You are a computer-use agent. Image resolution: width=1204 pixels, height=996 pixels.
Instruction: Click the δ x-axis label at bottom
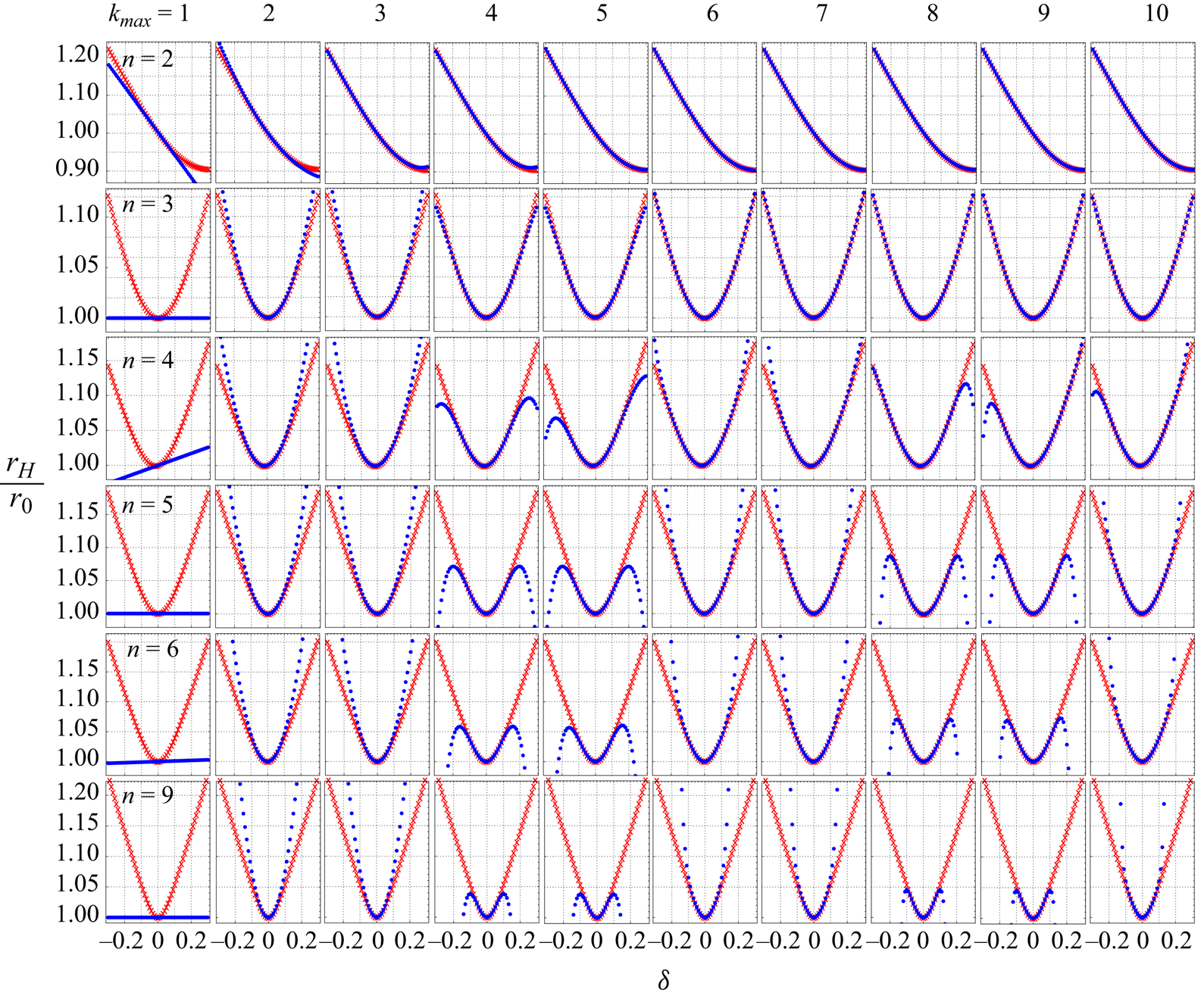[664, 979]
